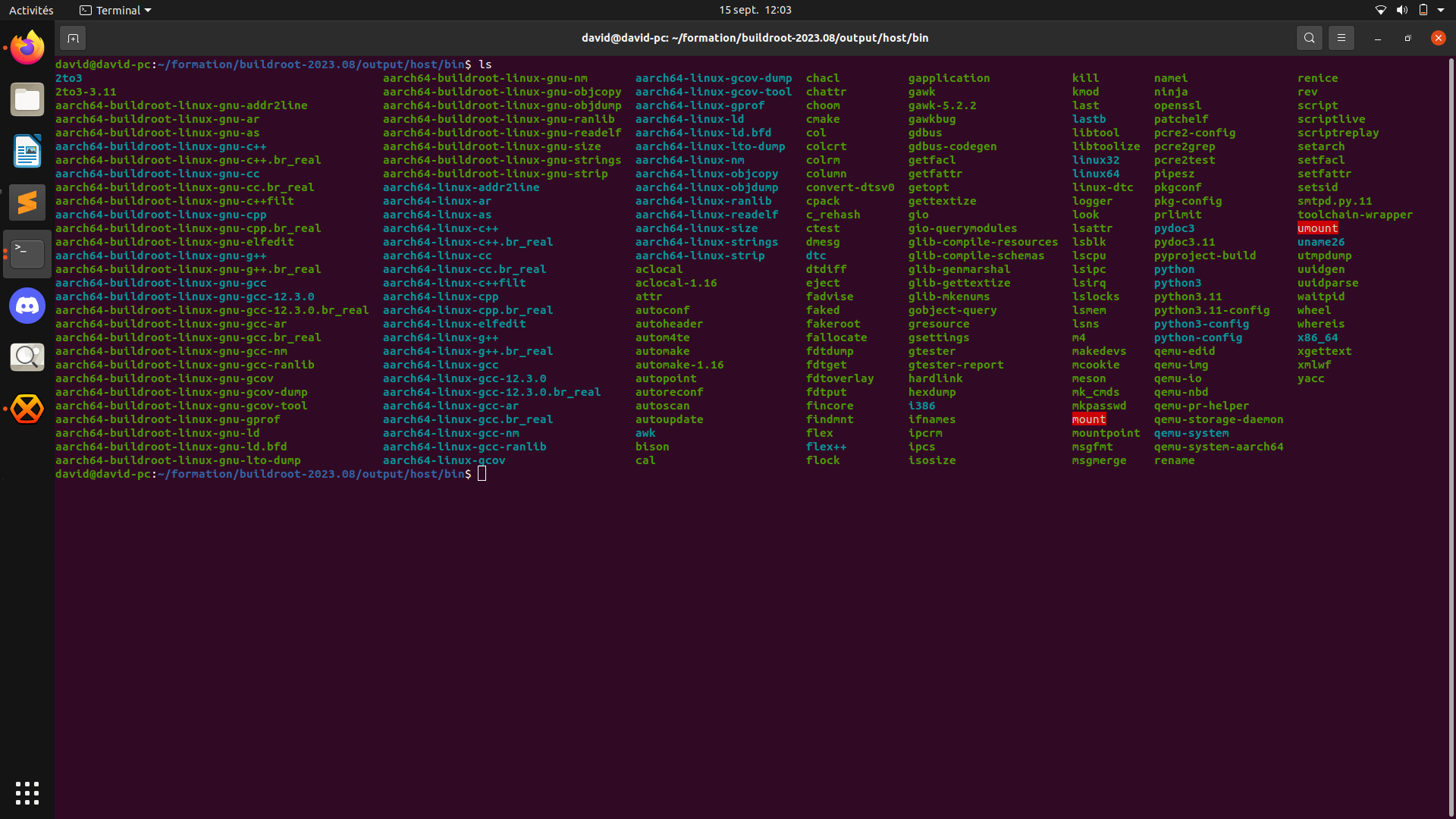
Task: Open Activités overview
Action: [x=31, y=10]
